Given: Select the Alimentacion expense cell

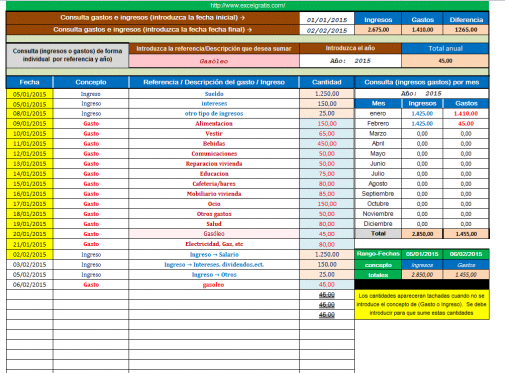Looking at the screenshot, I should click(214, 124).
